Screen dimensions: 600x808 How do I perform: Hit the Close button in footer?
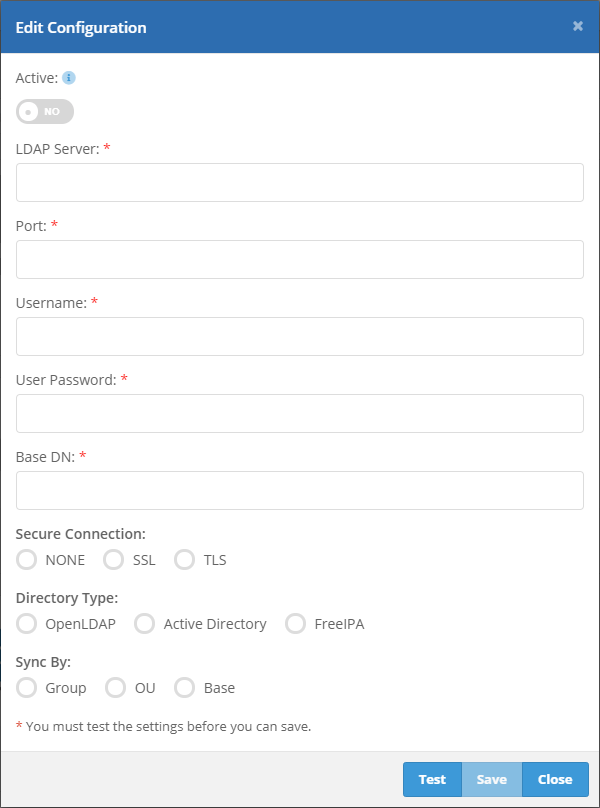[x=555, y=780]
